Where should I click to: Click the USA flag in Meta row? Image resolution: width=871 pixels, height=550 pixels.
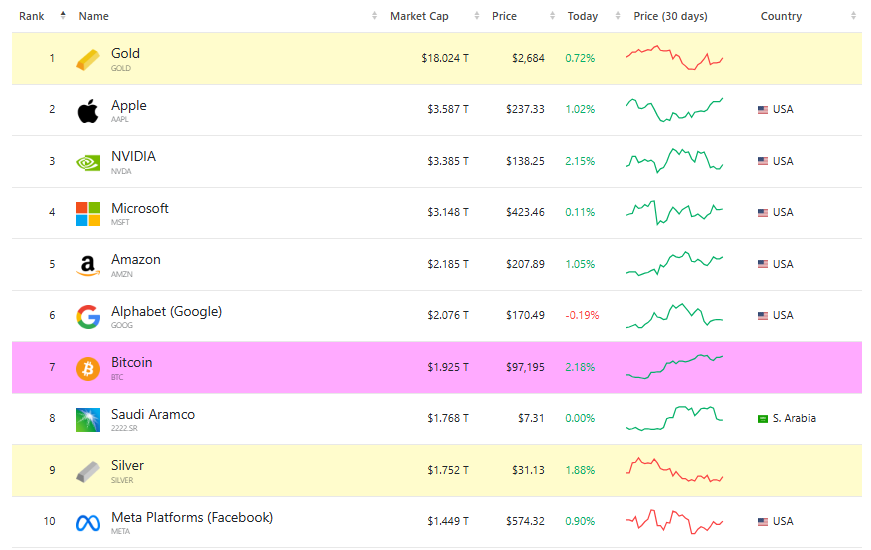click(763, 522)
